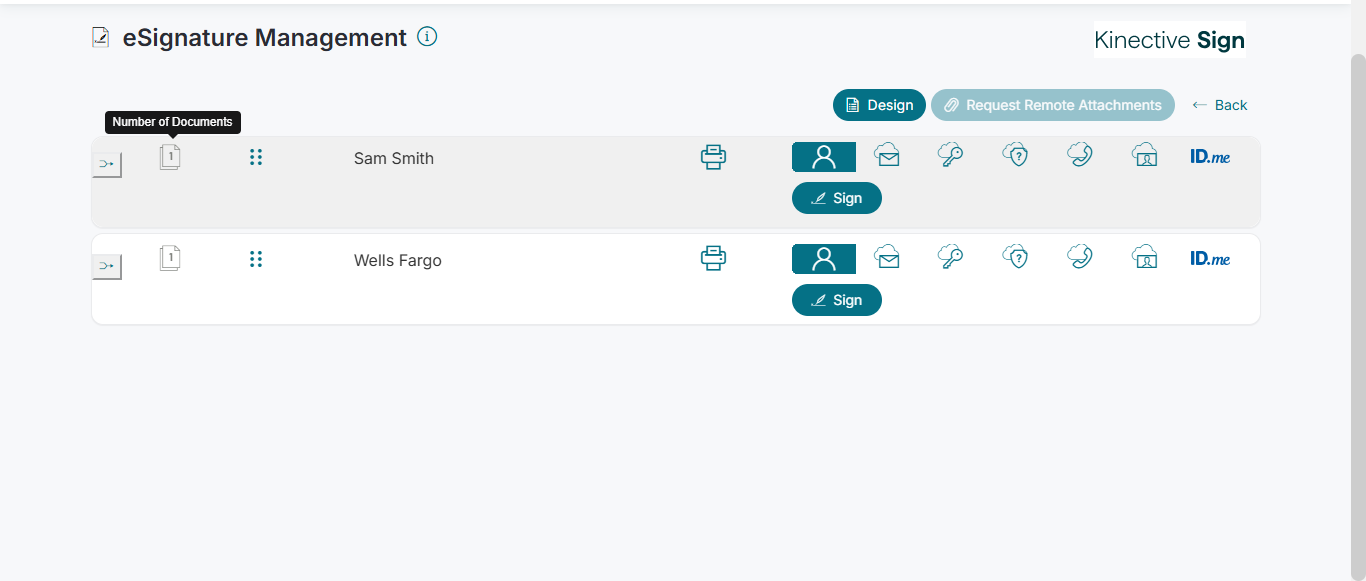Select in-person signing icon for Sam Smith
This screenshot has width=1366, height=581.
click(x=823, y=157)
